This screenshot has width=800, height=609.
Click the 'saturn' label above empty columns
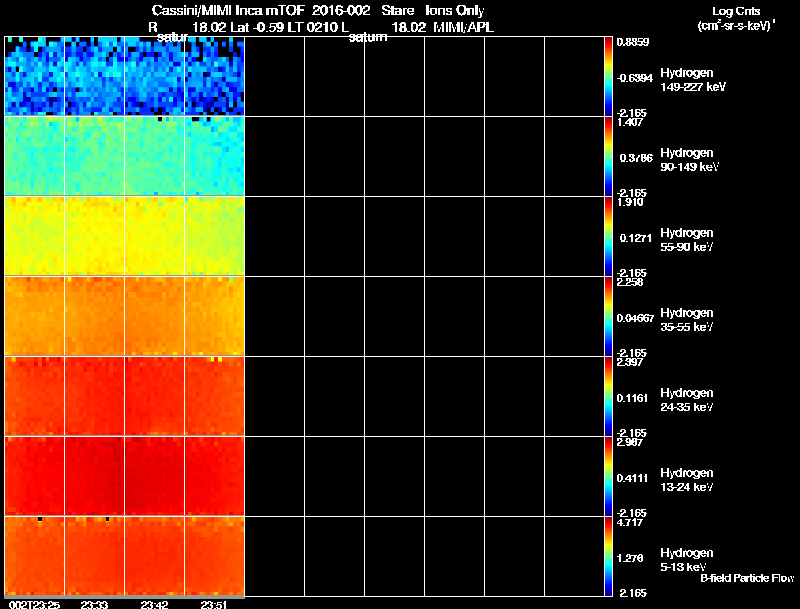coord(368,37)
